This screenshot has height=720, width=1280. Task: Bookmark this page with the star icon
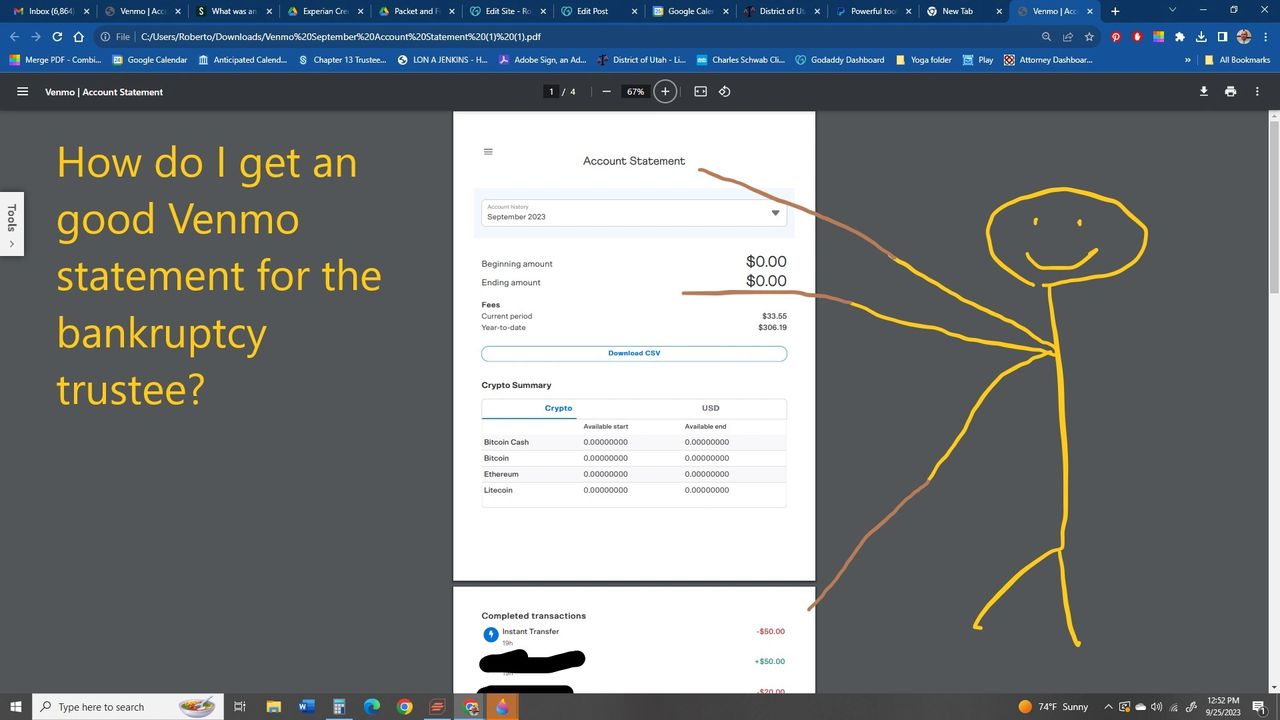coord(1089,37)
